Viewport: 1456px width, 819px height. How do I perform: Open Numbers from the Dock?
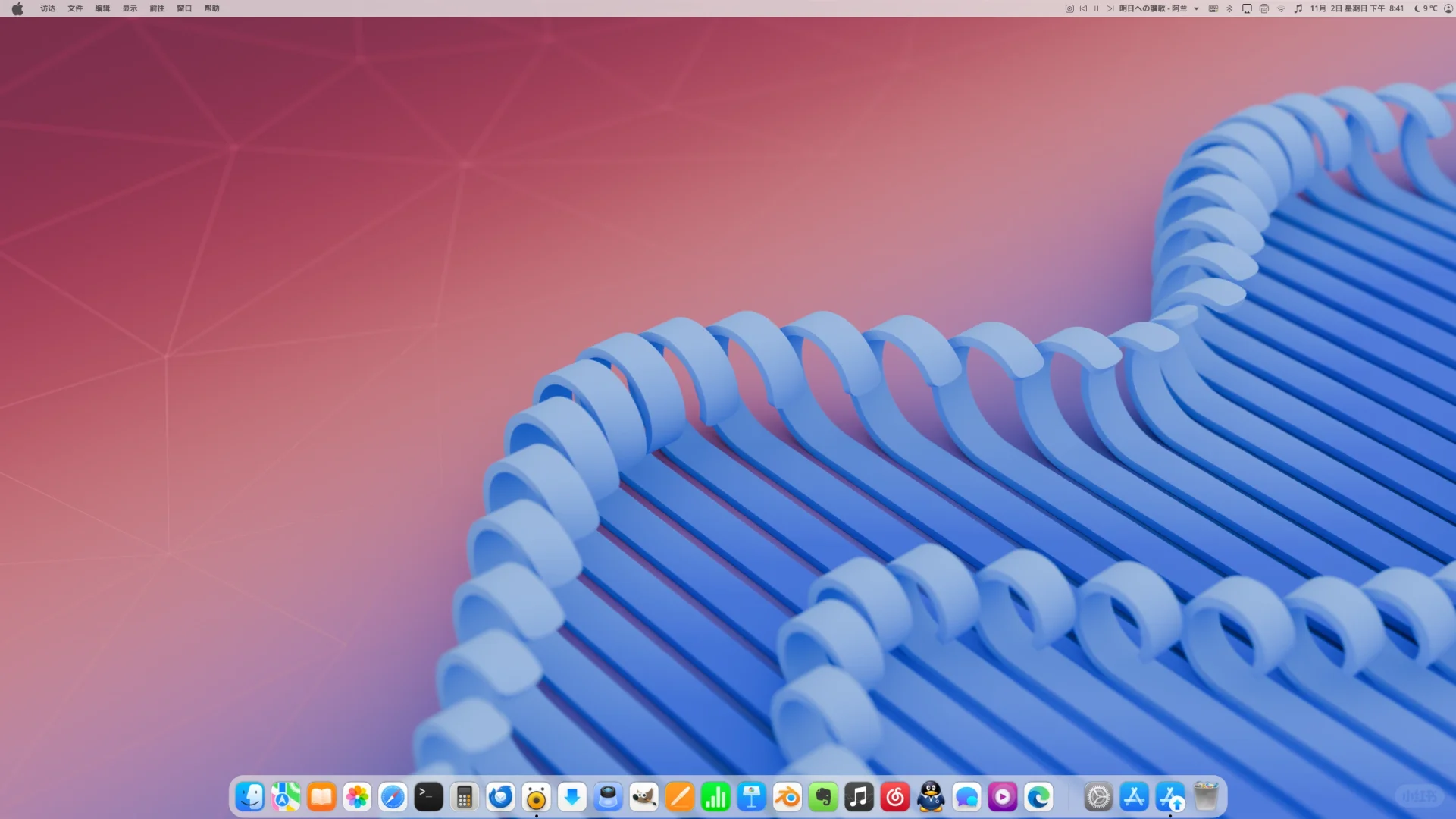(x=715, y=797)
